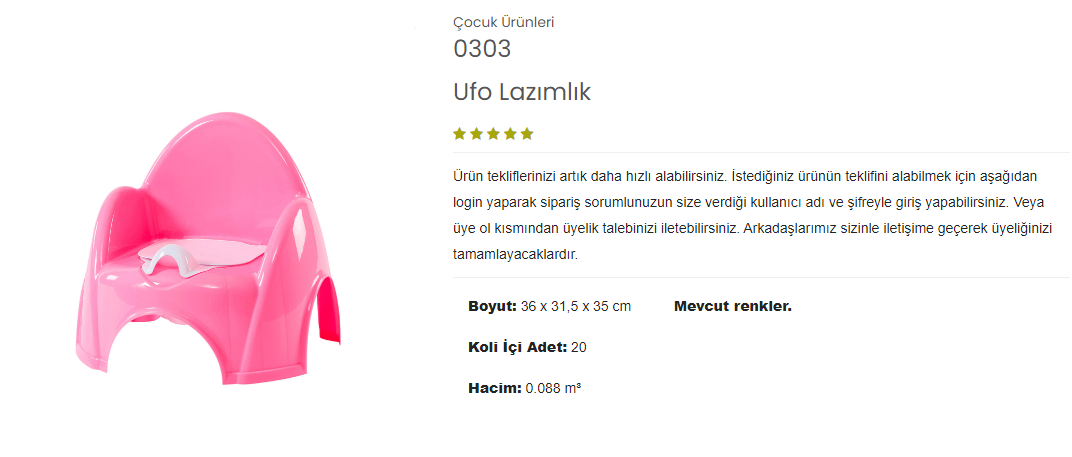Click the volume value 0.088 m³

pyautogui.click(x=553, y=388)
